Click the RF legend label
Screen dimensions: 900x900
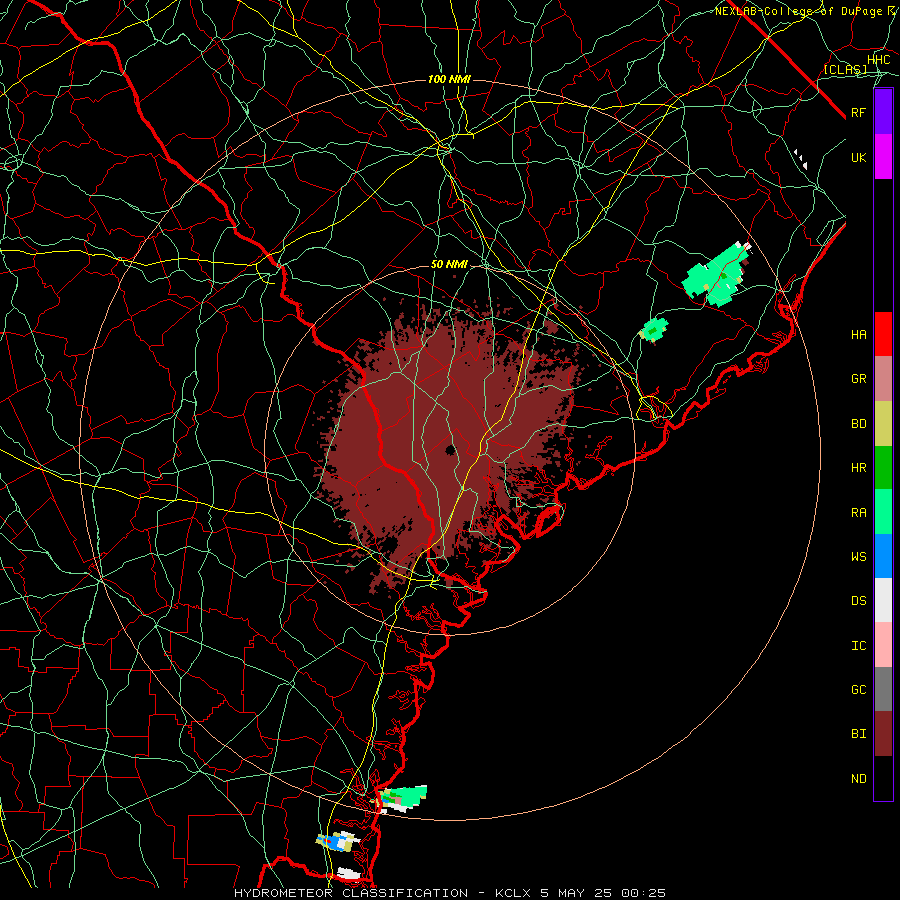(x=858, y=112)
